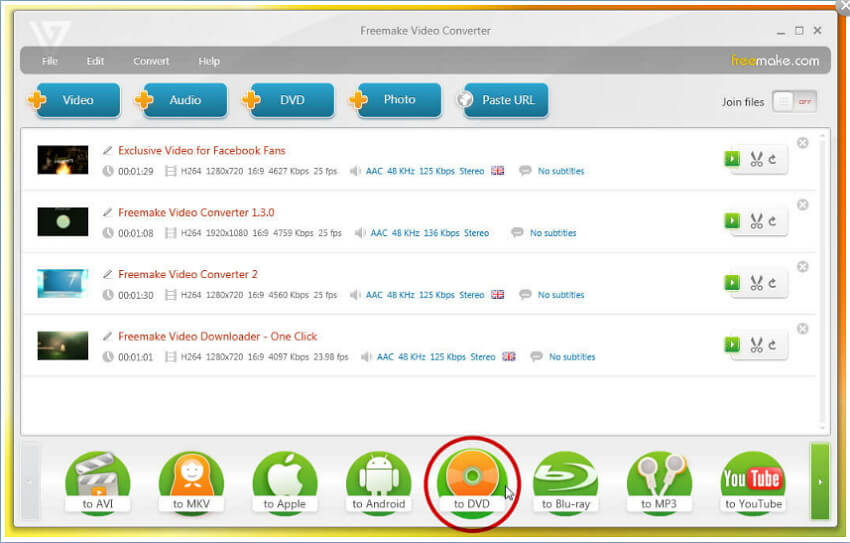
Task: Choose the to Android conversion icon
Action: pyautogui.click(x=378, y=482)
